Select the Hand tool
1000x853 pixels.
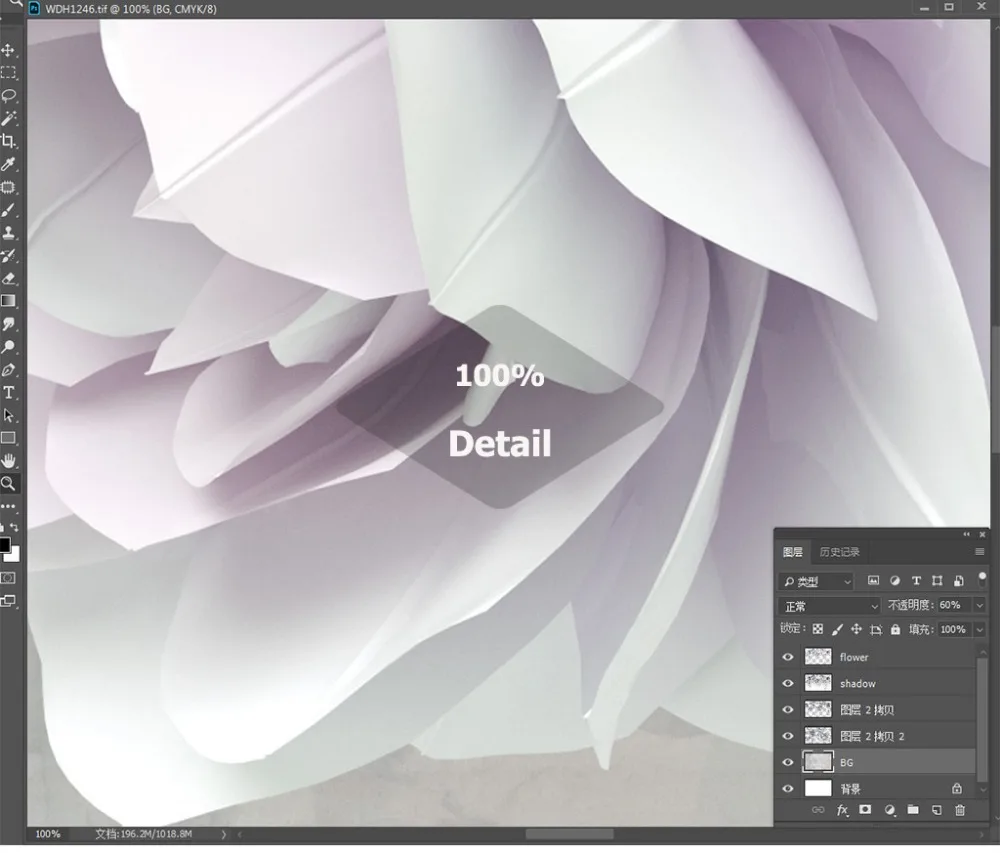pos(8,461)
